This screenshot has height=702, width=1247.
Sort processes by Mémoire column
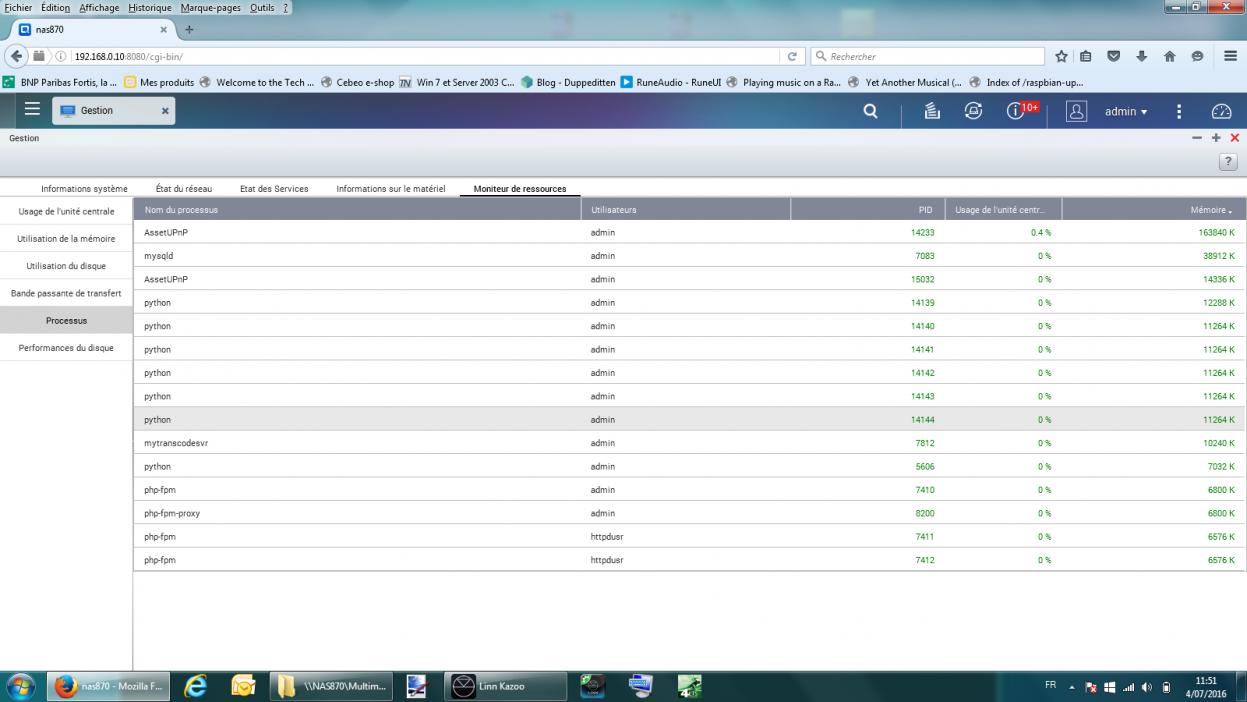click(1210, 210)
